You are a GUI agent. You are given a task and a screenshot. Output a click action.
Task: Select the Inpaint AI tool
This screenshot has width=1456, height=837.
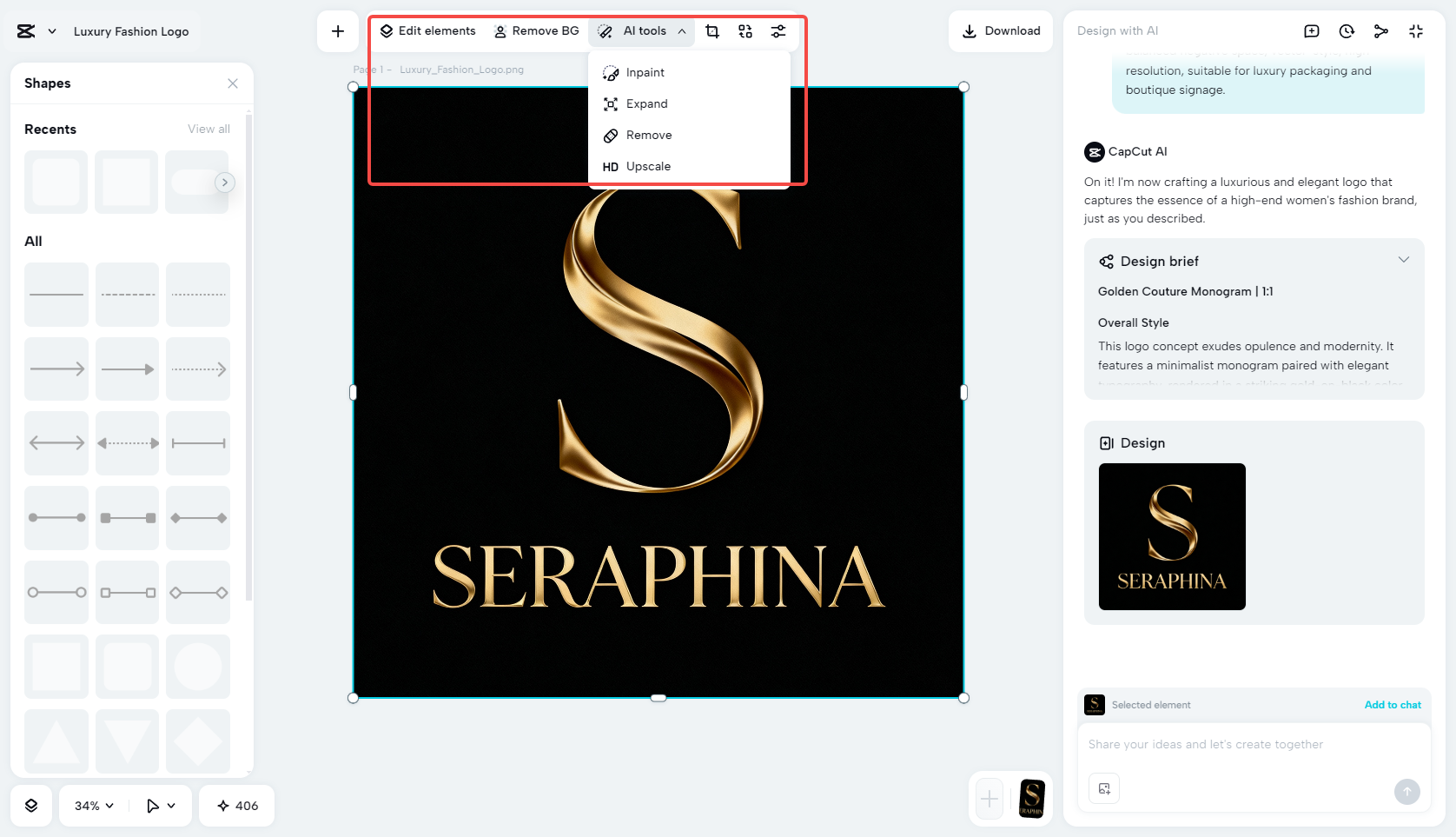coord(644,72)
